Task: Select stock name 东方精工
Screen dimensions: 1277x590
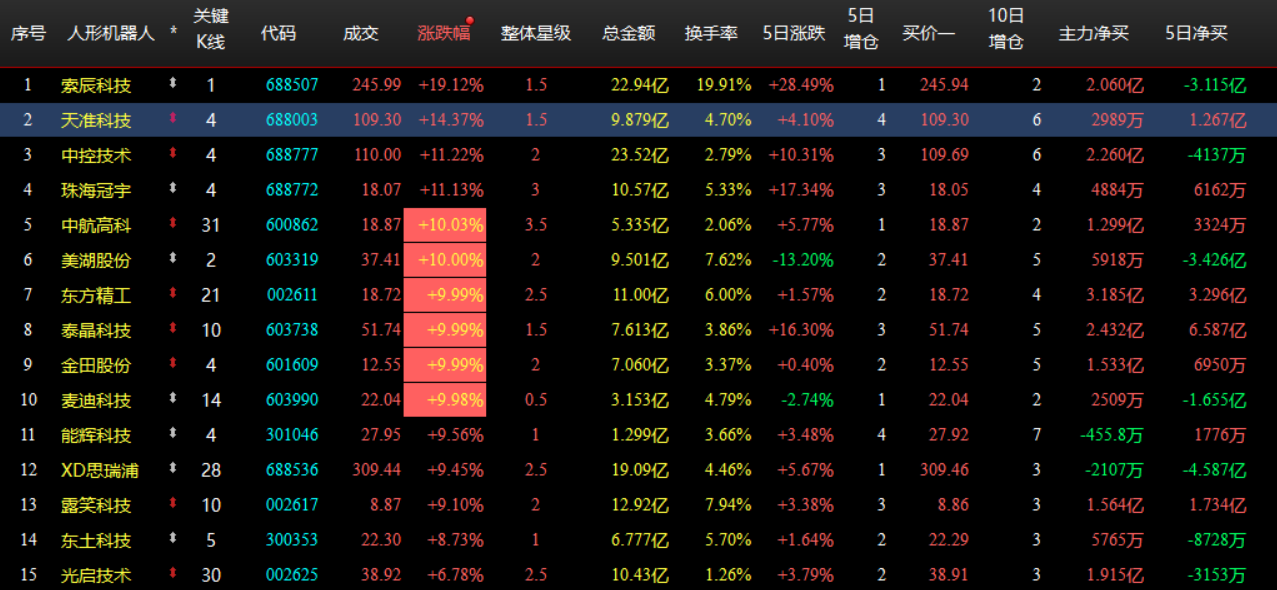Action: [x=96, y=295]
